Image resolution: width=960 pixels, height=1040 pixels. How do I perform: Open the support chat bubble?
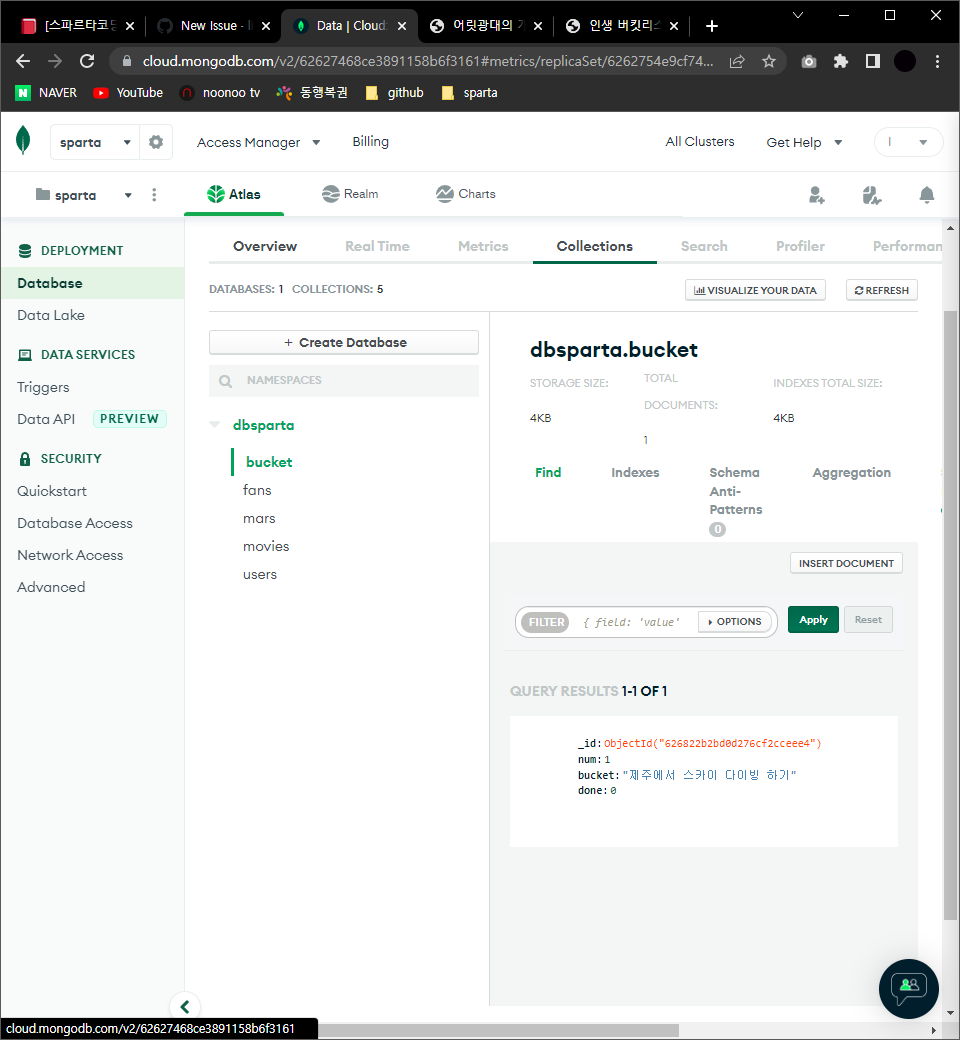coord(908,988)
